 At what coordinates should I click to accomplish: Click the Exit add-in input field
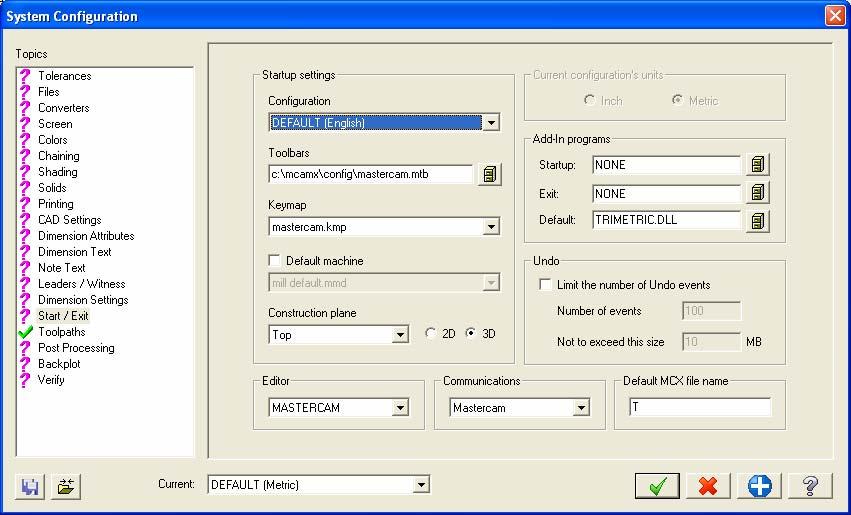pos(666,194)
